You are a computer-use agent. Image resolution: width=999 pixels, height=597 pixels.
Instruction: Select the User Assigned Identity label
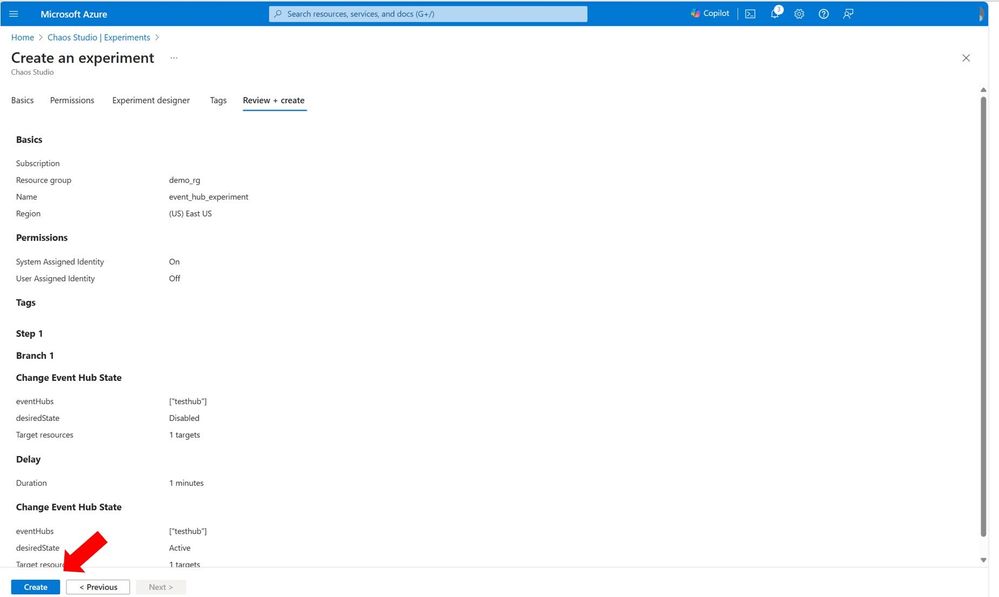55,278
